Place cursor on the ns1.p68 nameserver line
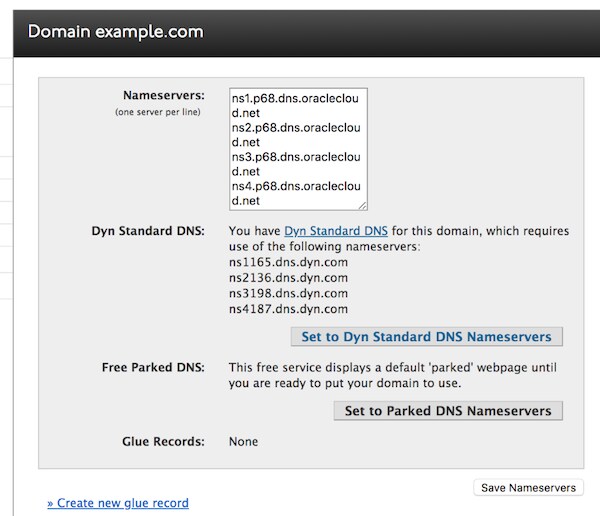This screenshot has height=516, width=600. pyautogui.click(x=298, y=98)
